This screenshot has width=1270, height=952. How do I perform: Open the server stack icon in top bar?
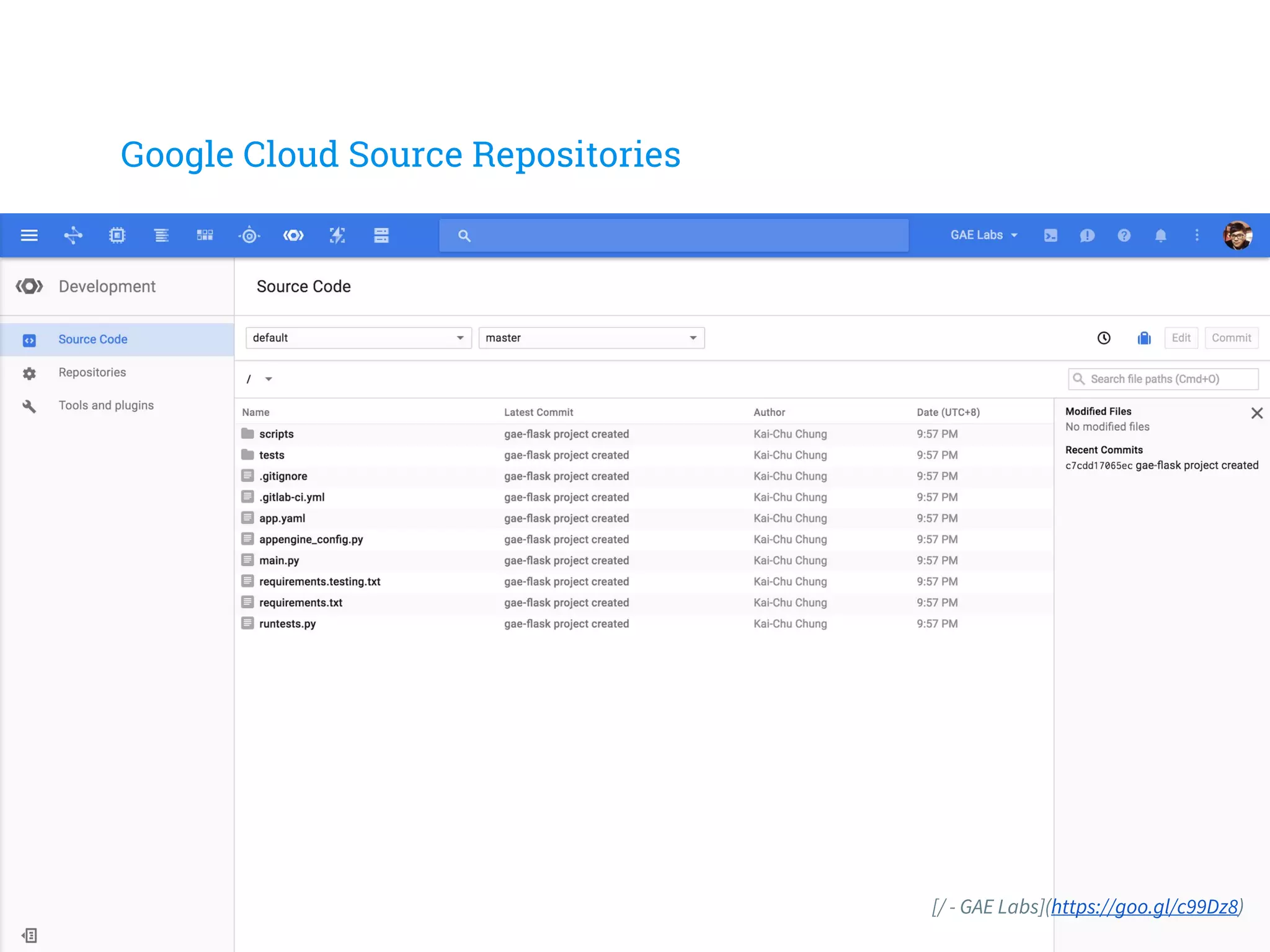click(x=381, y=236)
